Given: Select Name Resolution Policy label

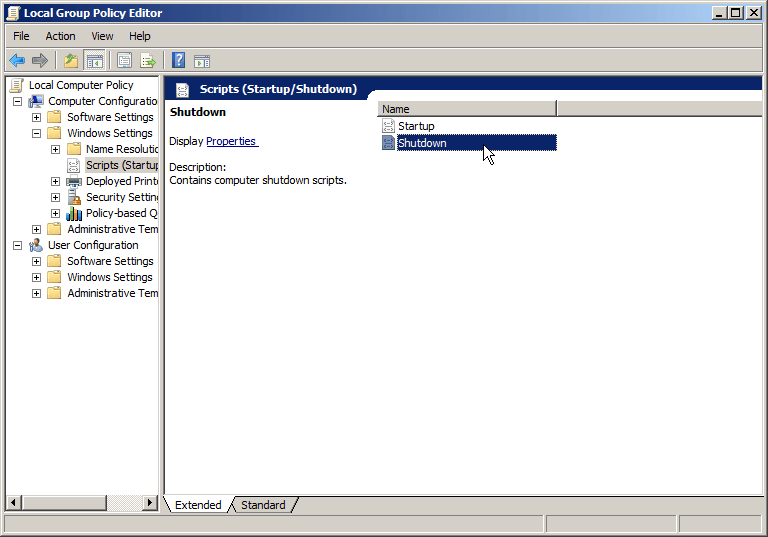Looking at the screenshot, I should [x=122, y=149].
